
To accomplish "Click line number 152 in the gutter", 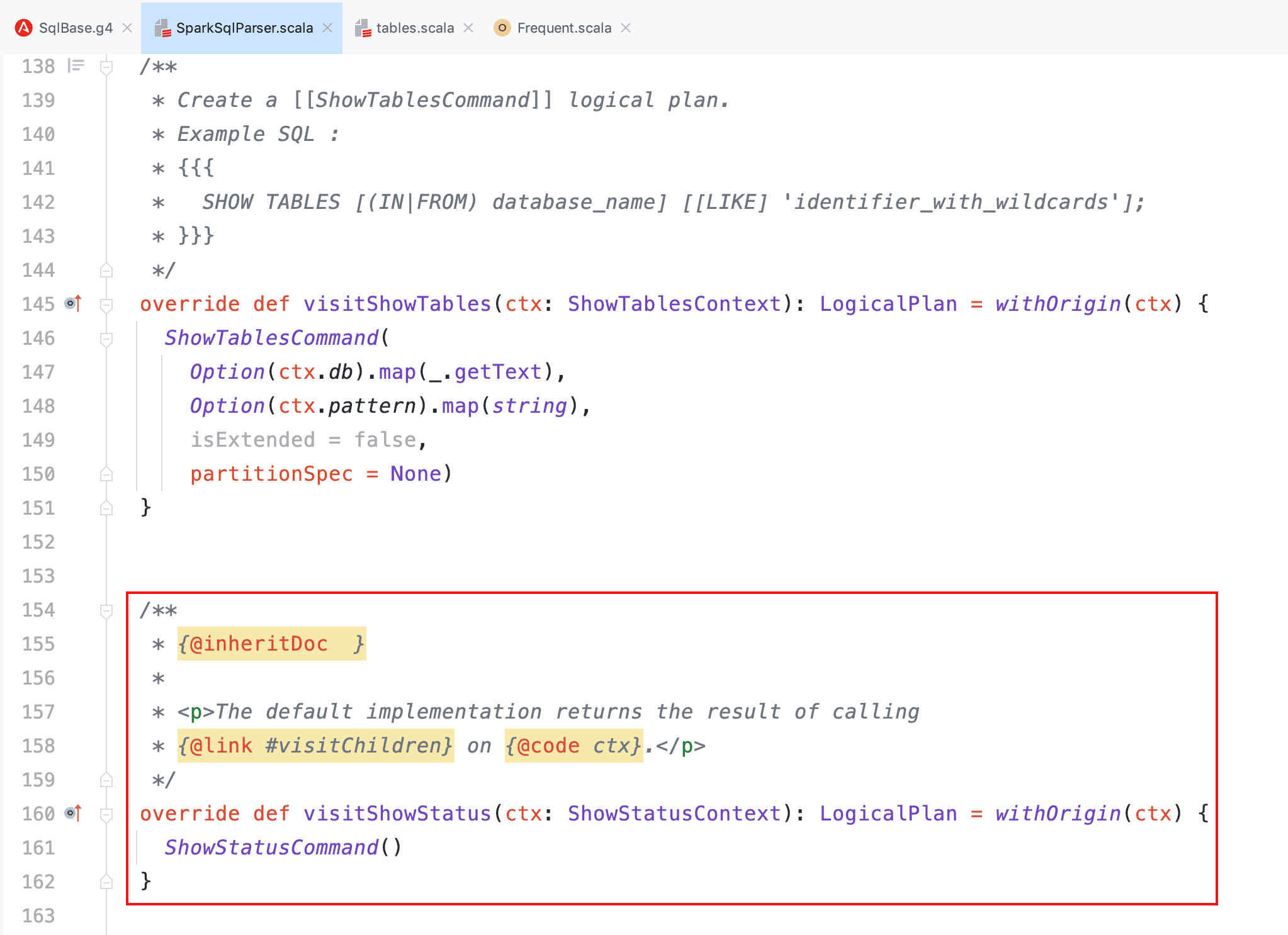I will click(x=38, y=542).
